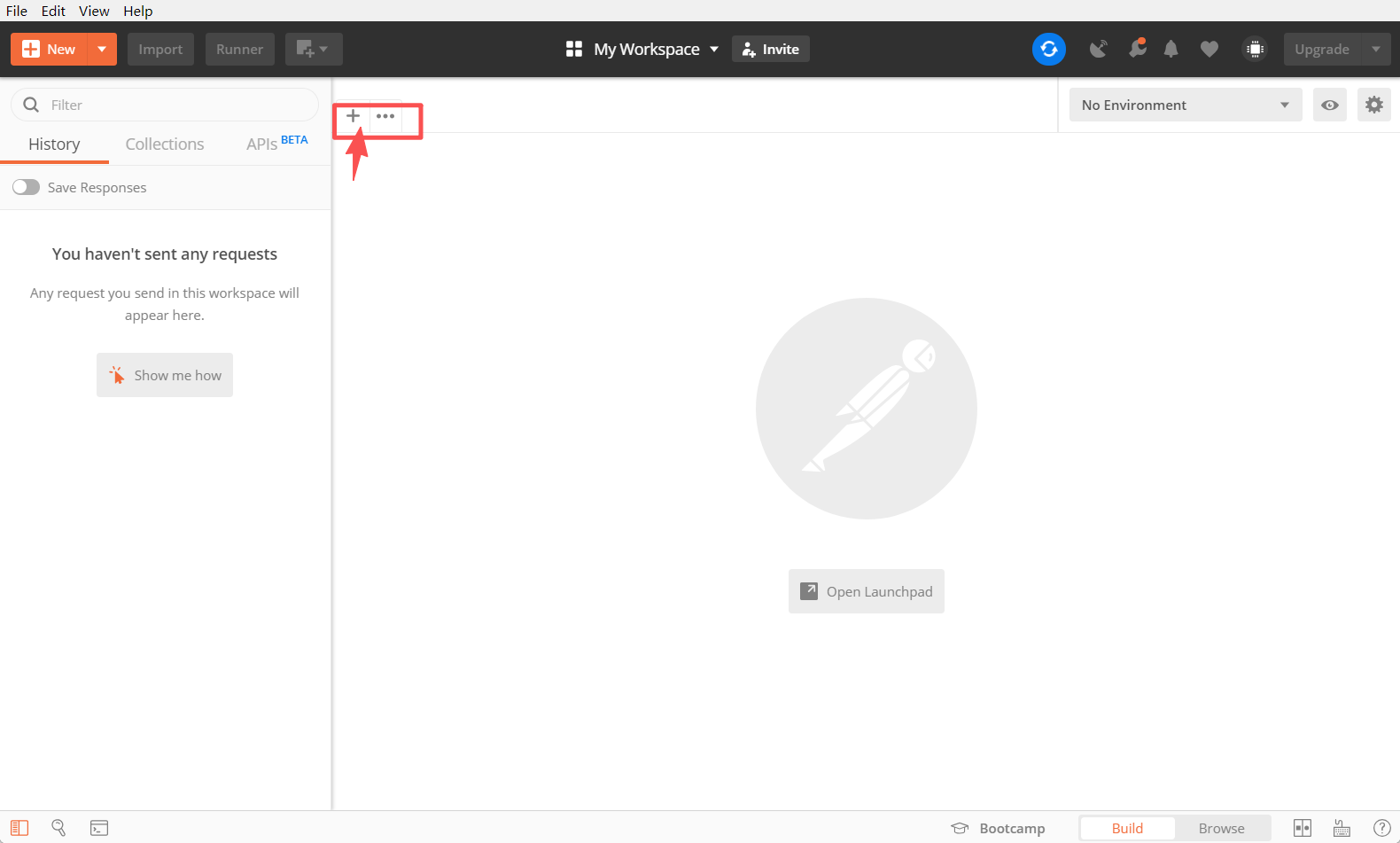
Task: Open a new request tab with plus icon
Action: [353, 116]
